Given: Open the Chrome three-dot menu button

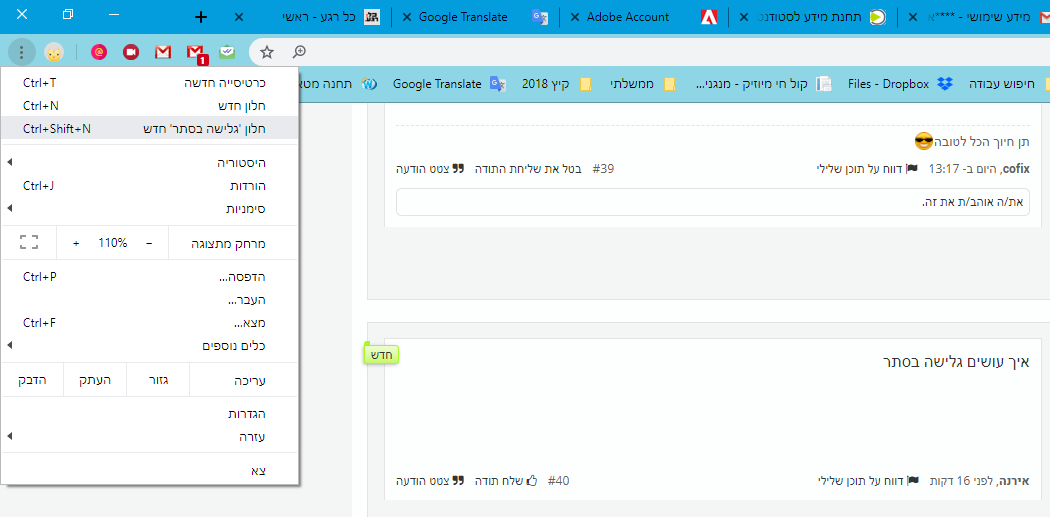Looking at the screenshot, I should [x=22, y=52].
